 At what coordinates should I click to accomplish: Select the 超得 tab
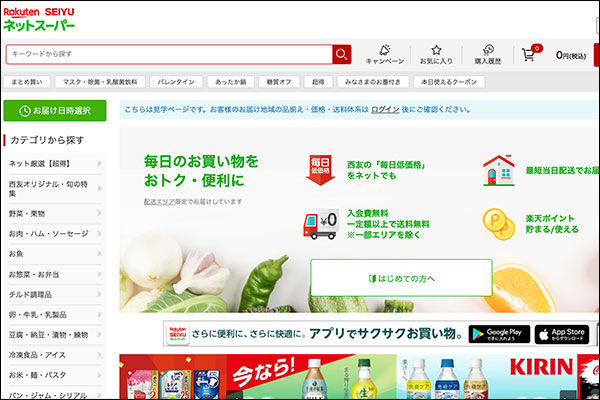pyautogui.click(x=318, y=82)
